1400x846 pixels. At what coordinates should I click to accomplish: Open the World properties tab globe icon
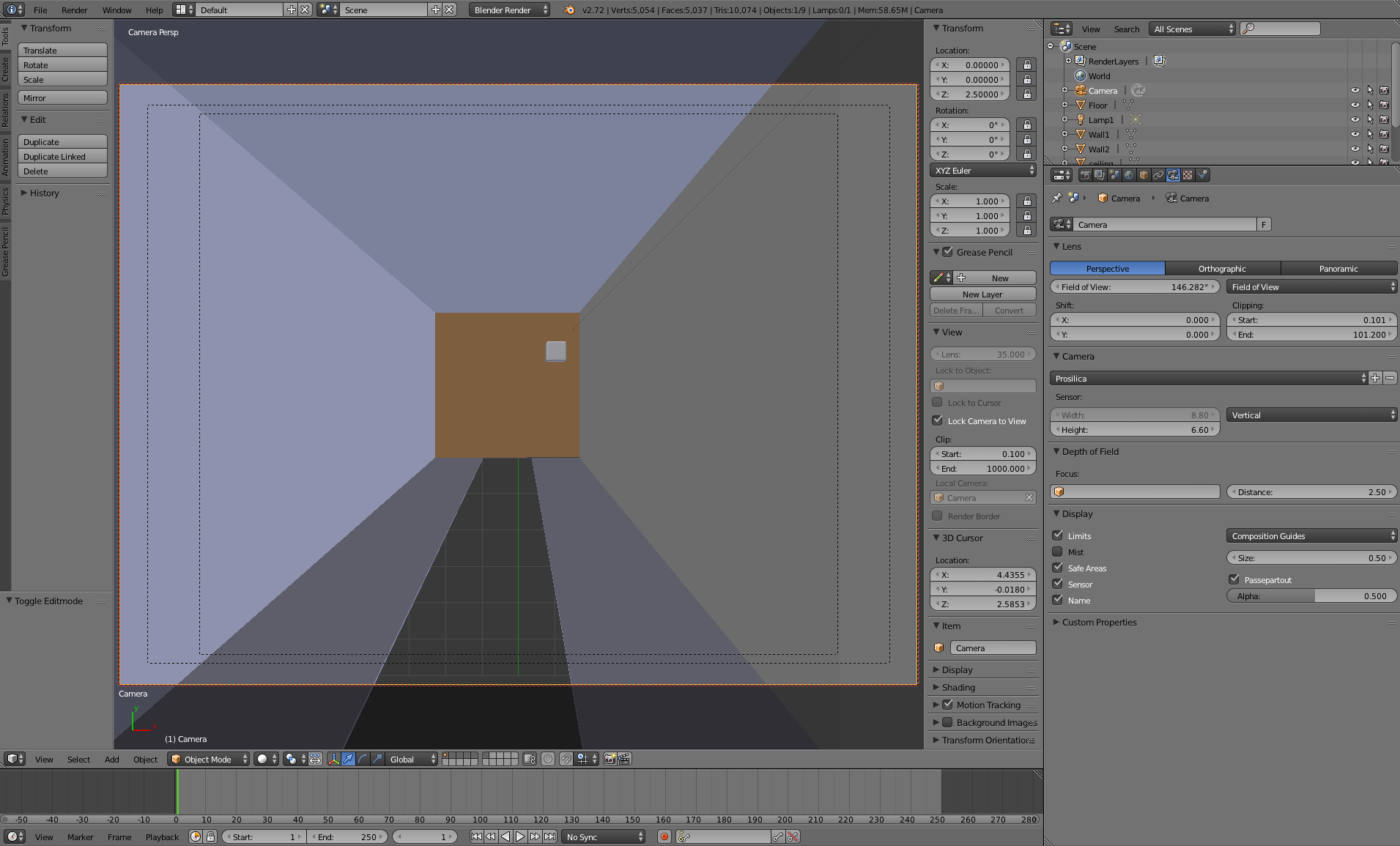(x=1129, y=175)
